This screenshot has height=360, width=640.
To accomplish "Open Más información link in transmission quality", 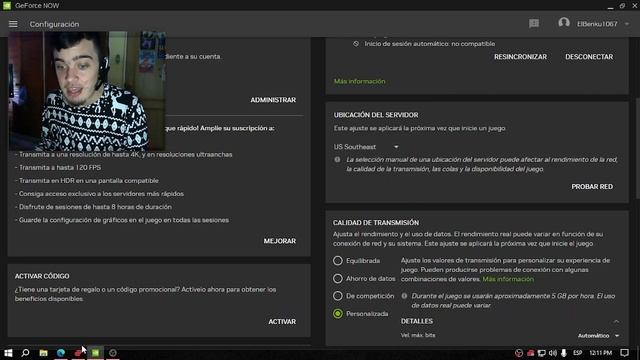I will tap(508, 279).
